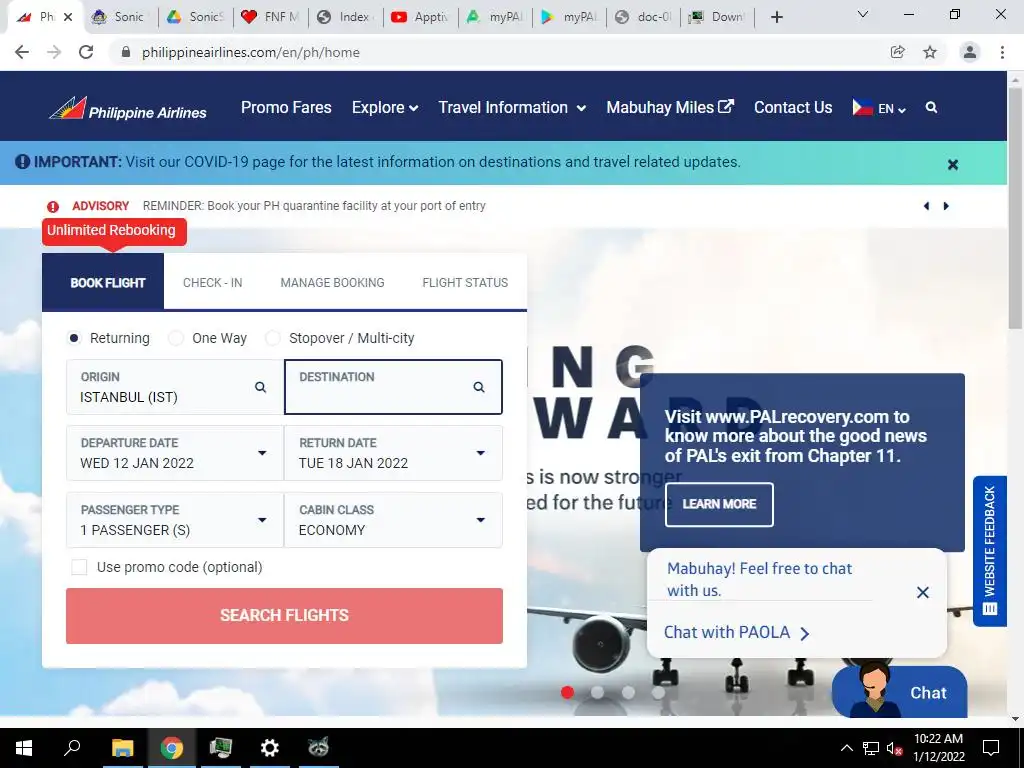The width and height of the screenshot is (1024, 768).
Task: Open the EN language selector
Action: point(879,108)
